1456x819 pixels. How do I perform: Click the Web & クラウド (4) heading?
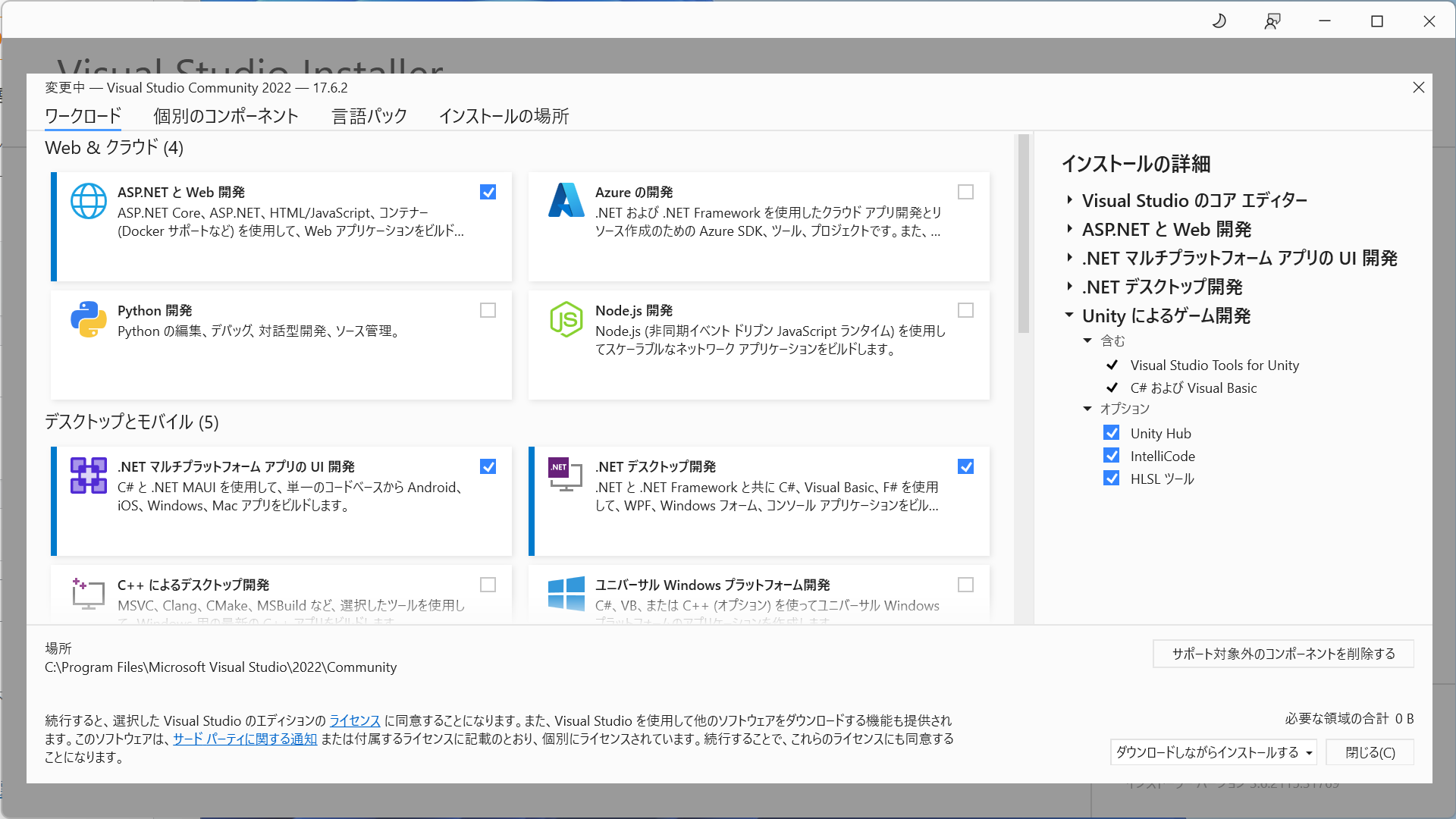[x=114, y=147]
